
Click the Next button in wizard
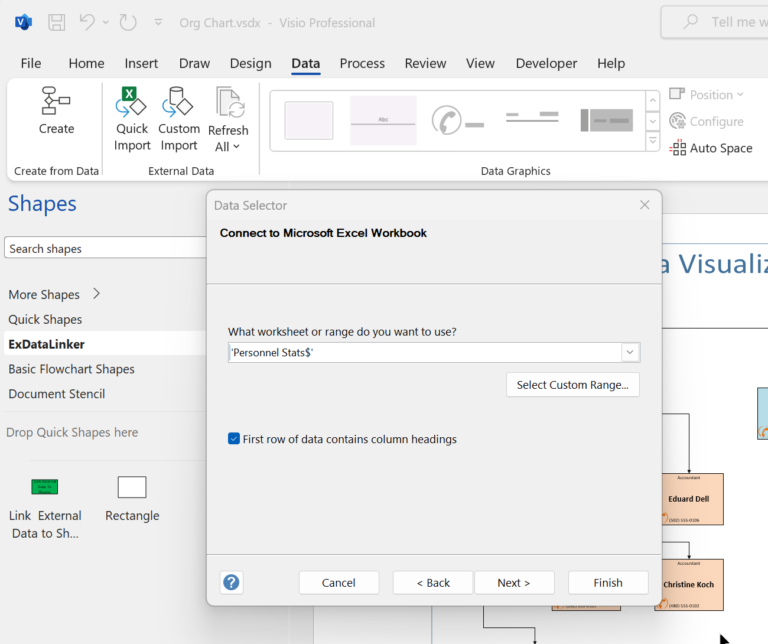pyautogui.click(x=513, y=583)
